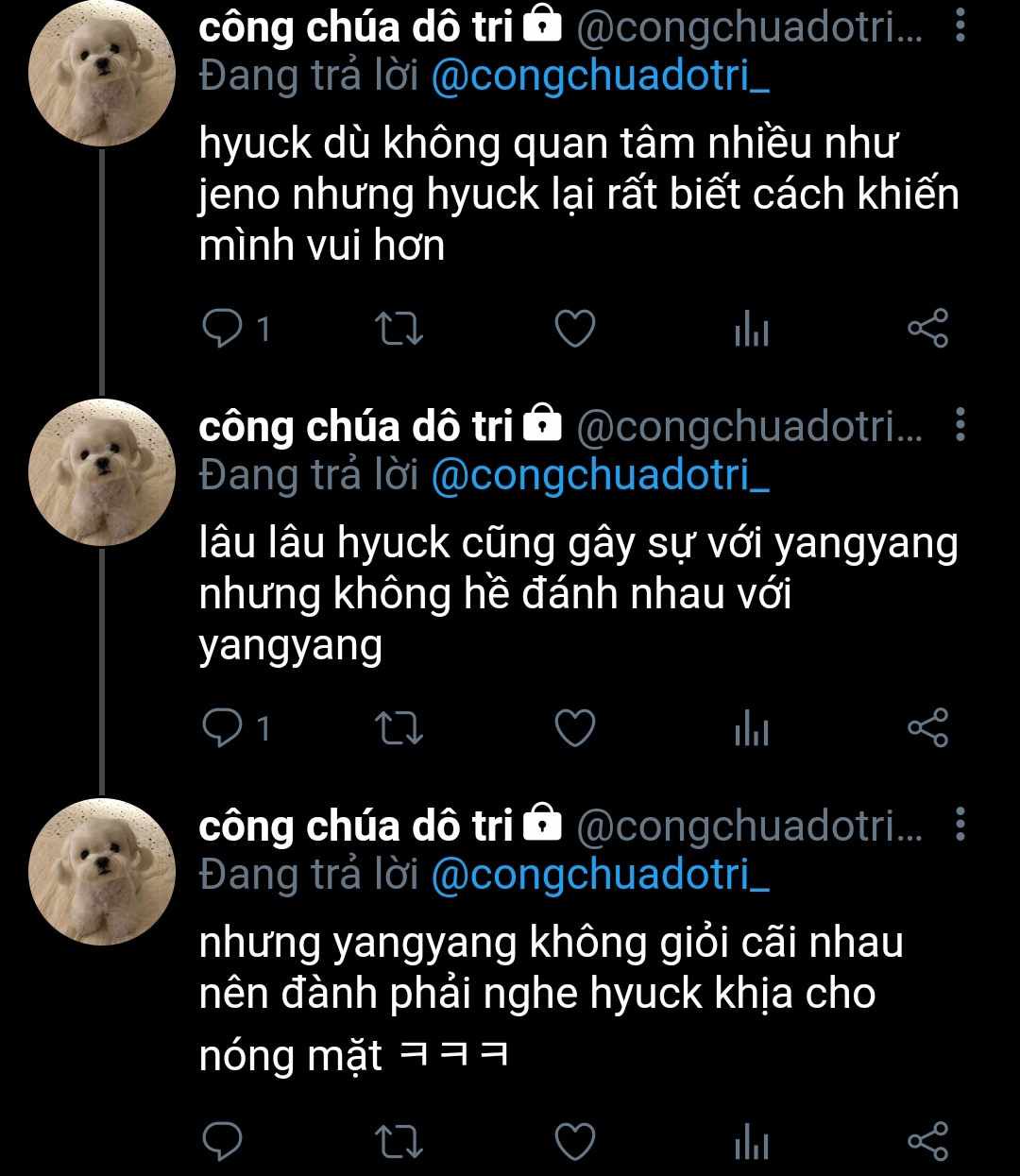Share the second tweet about yangyang
1020x1176 pixels.
pos(927,727)
